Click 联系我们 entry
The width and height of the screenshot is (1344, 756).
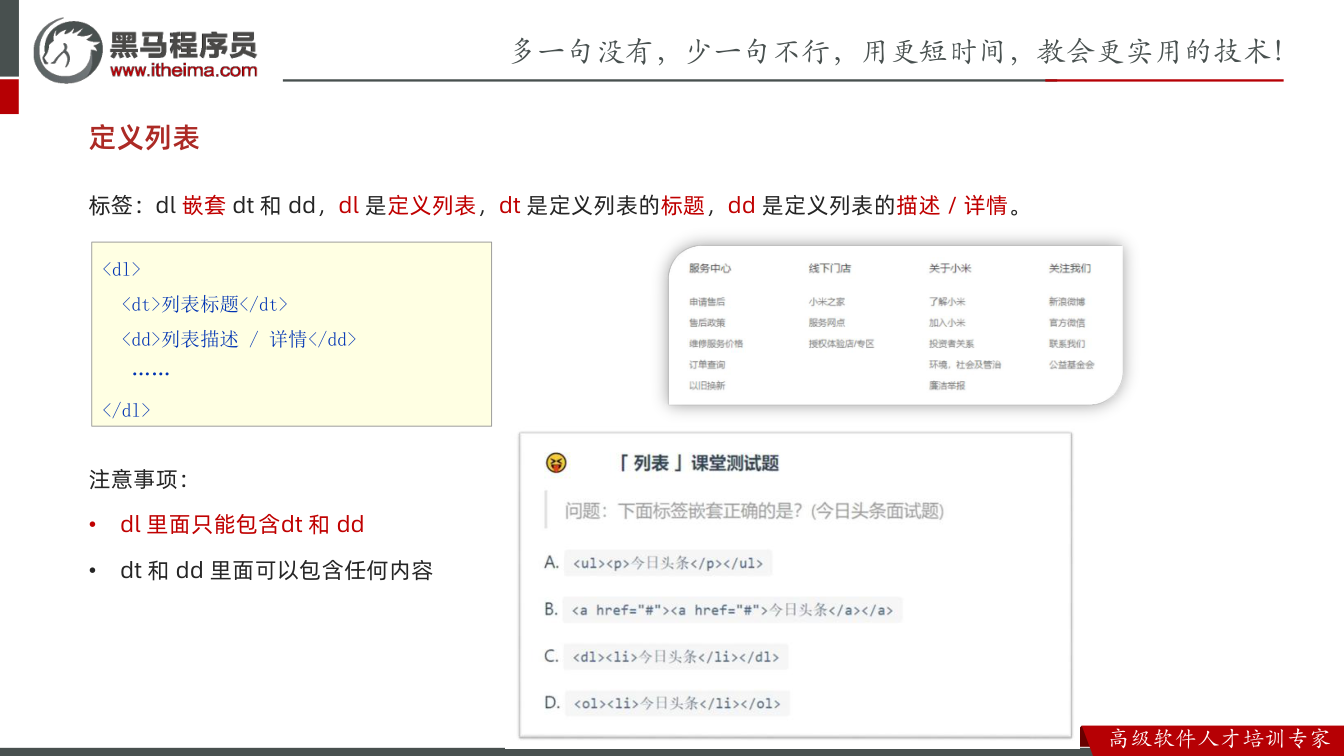point(1067,344)
